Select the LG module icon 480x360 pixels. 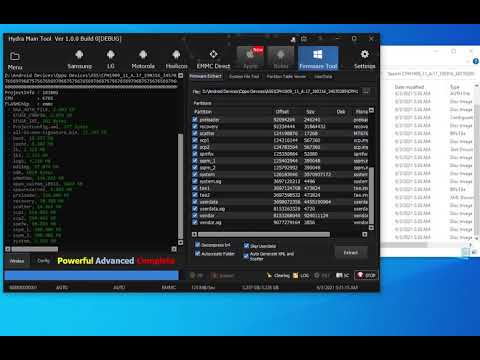click(111, 55)
